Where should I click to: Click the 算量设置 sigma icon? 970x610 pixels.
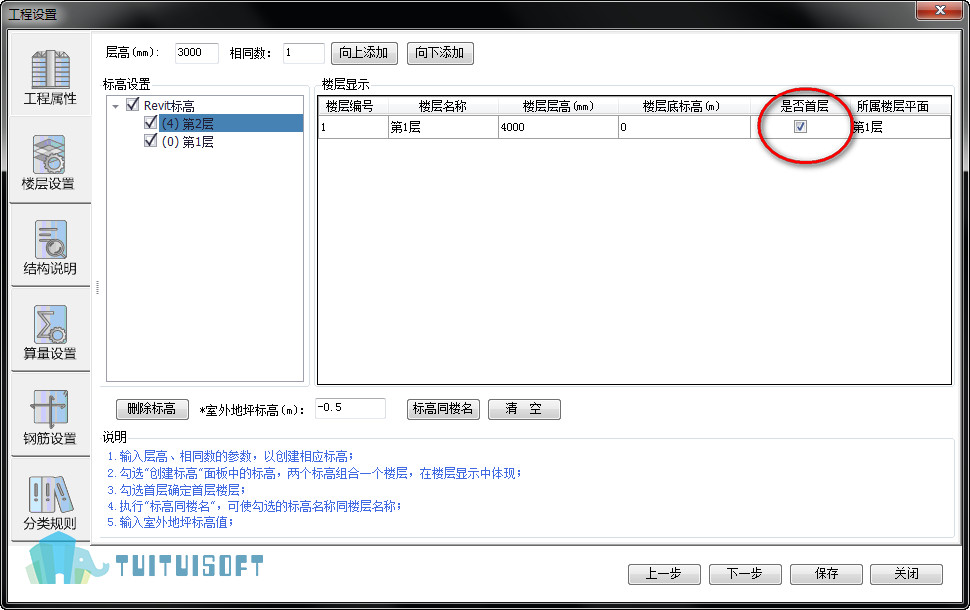point(50,330)
